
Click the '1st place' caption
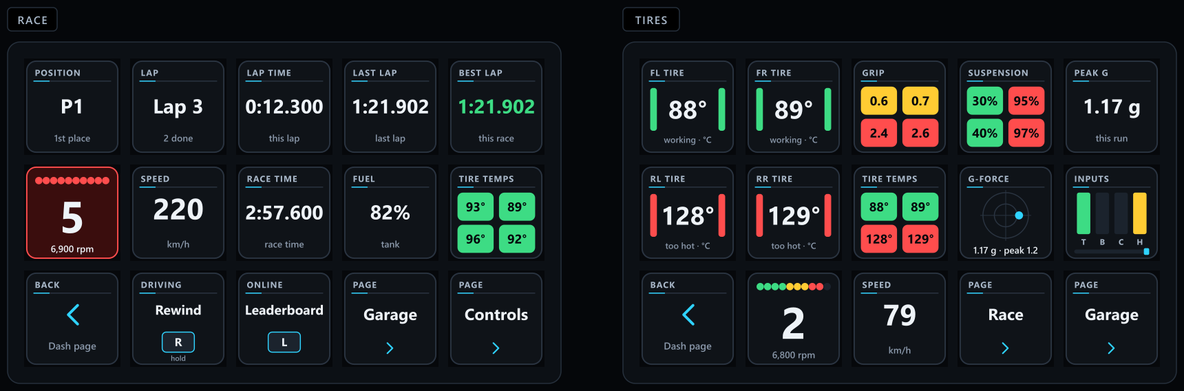click(72, 139)
